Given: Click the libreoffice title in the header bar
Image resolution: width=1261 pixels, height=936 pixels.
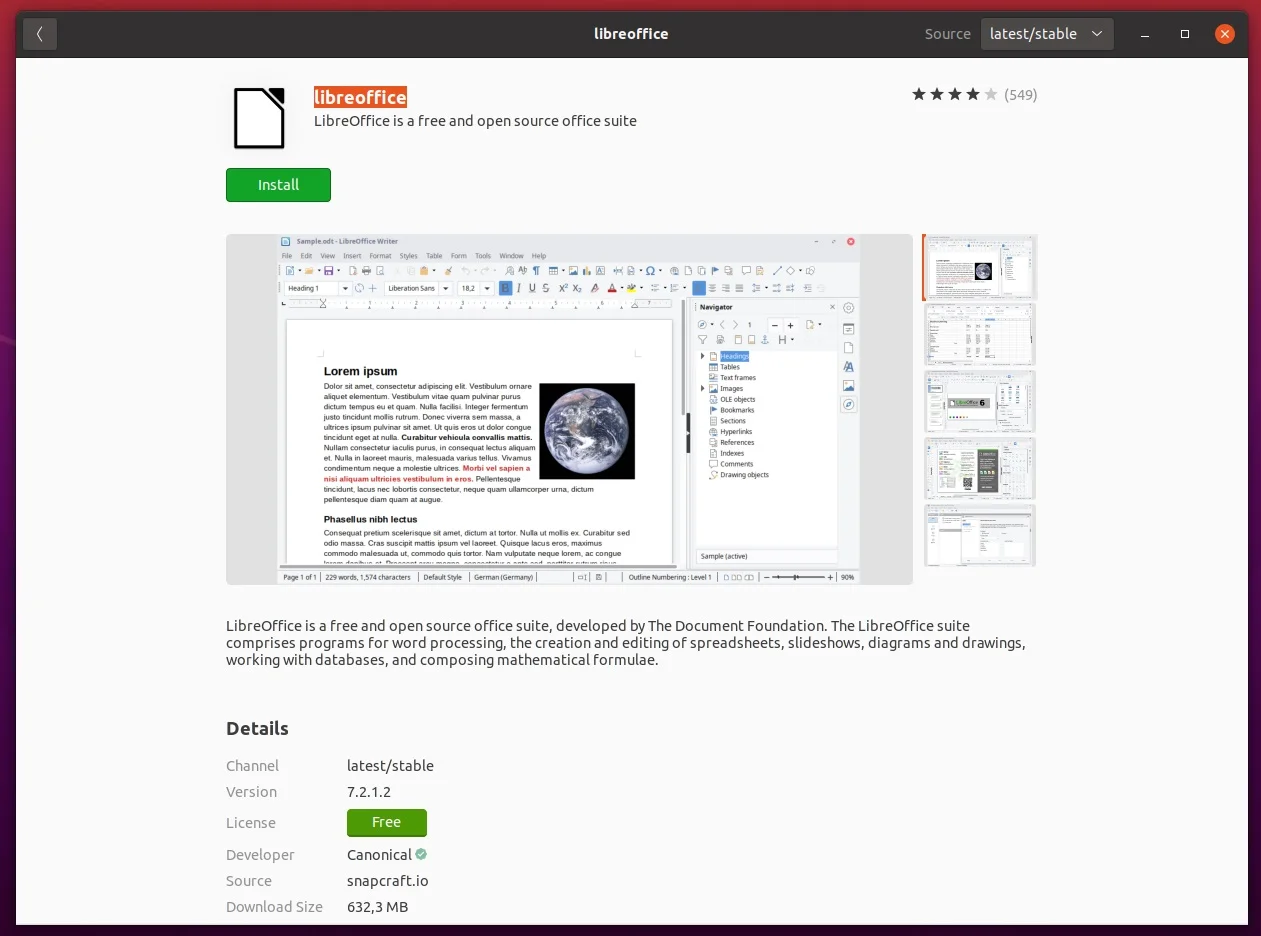Looking at the screenshot, I should click(631, 34).
